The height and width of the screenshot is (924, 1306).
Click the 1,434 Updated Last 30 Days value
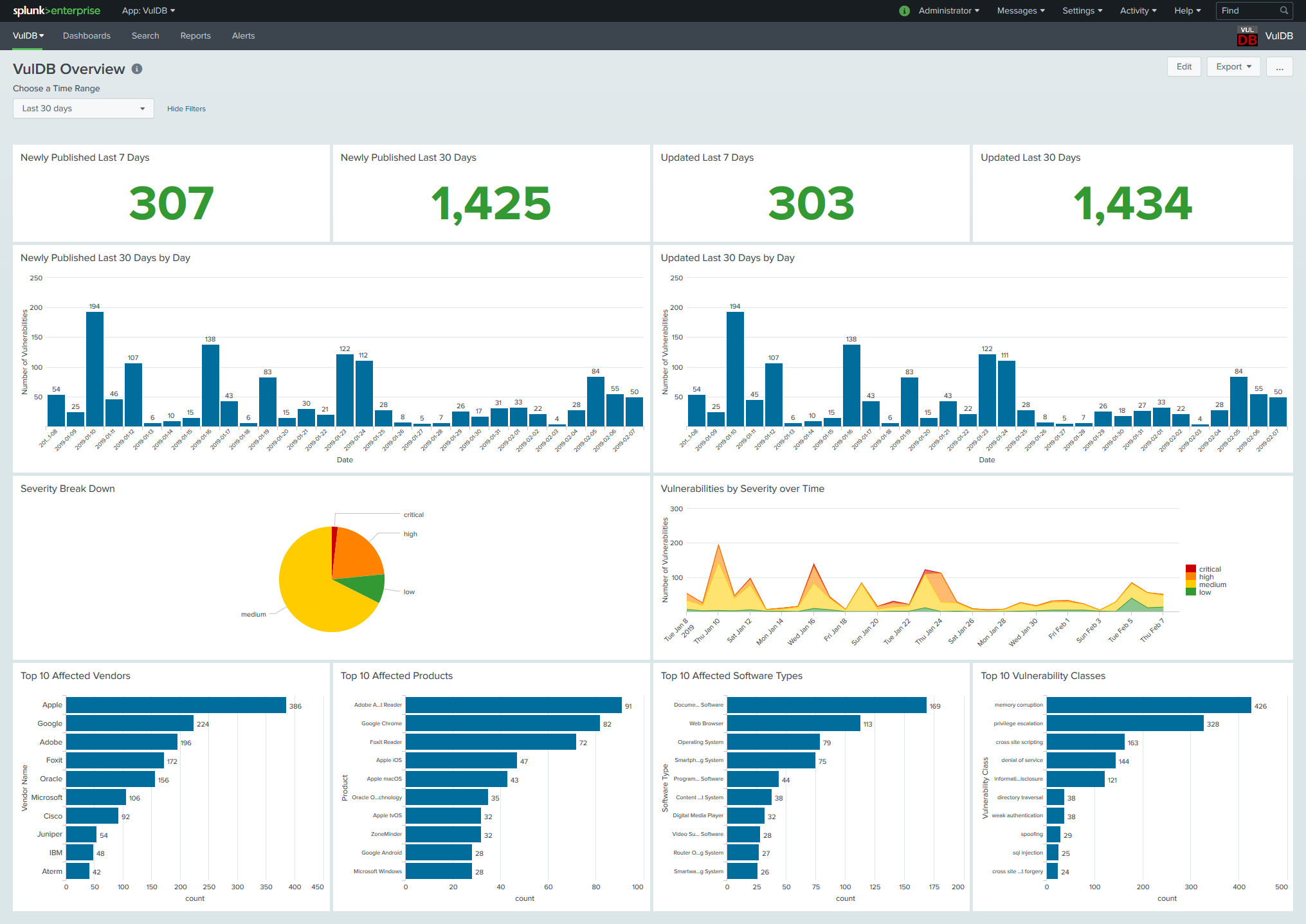[1132, 203]
